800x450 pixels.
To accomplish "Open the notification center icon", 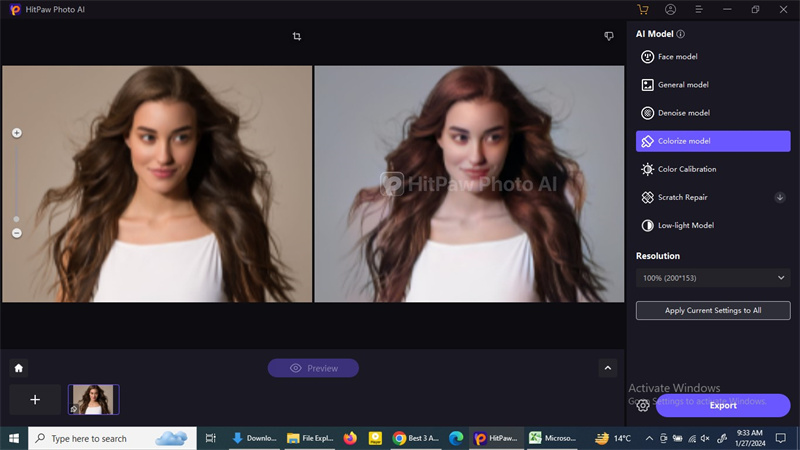I will click(781, 438).
